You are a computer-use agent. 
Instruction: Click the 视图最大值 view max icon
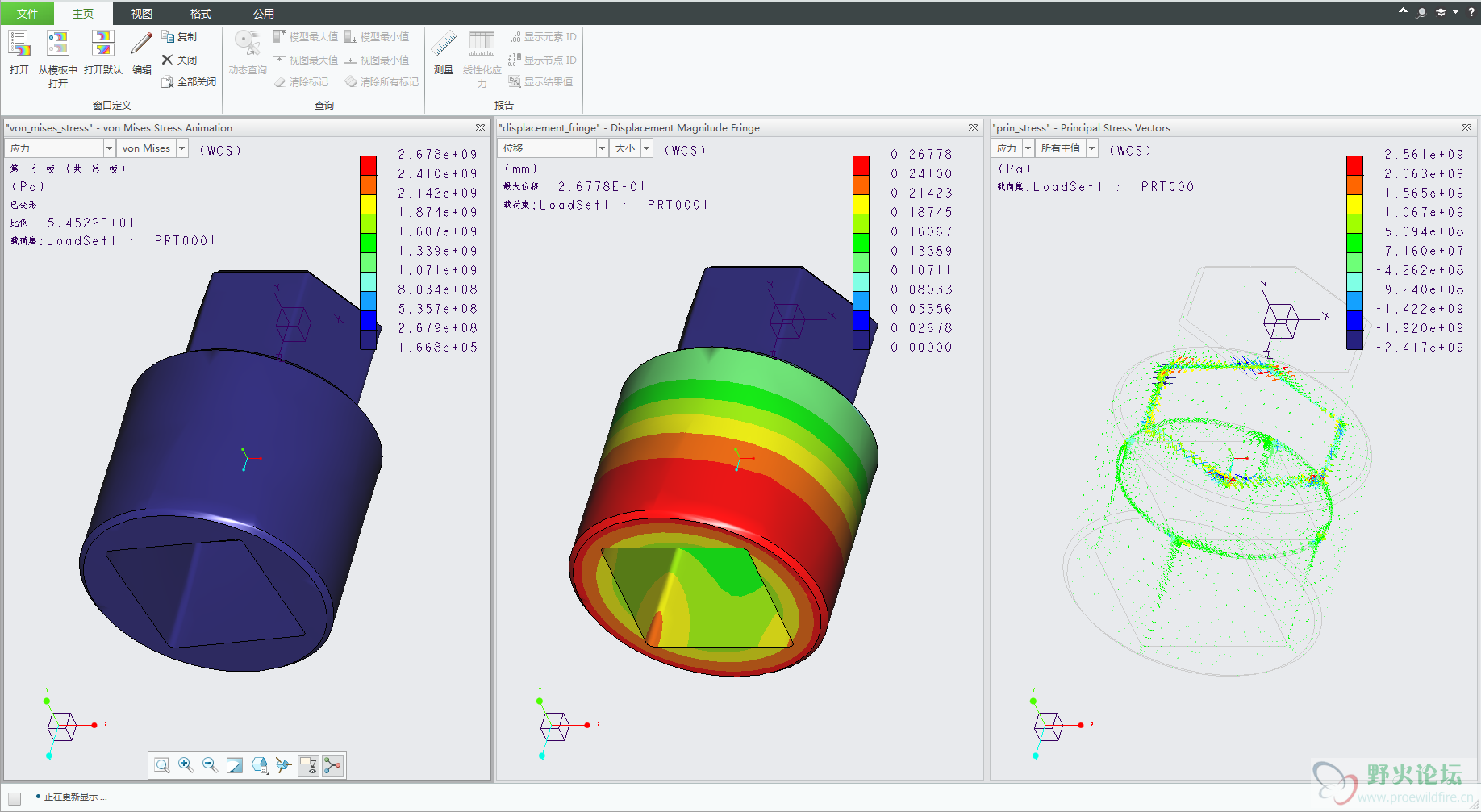[280, 60]
